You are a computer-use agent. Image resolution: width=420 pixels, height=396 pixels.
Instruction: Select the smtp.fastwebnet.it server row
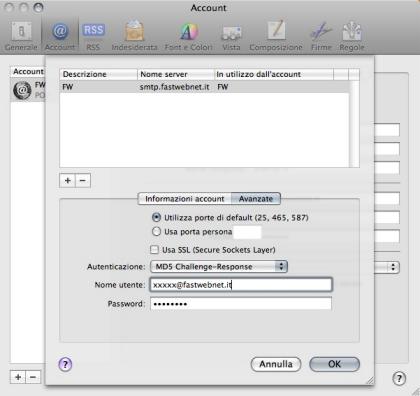point(205,87)
